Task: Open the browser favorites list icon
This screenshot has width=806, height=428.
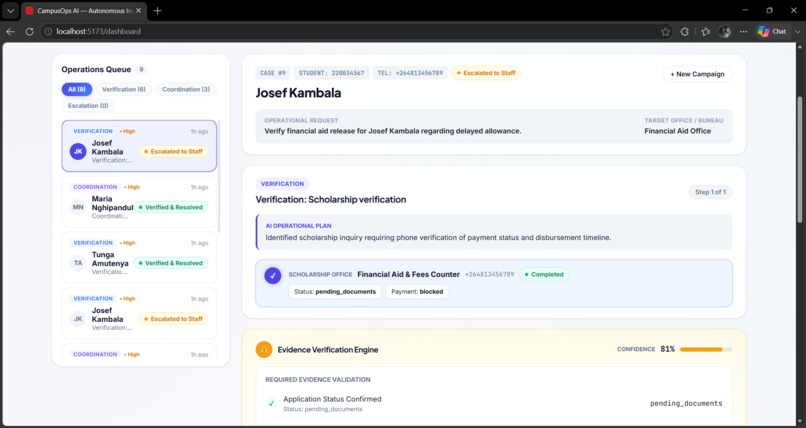Action: click(706, 31)
